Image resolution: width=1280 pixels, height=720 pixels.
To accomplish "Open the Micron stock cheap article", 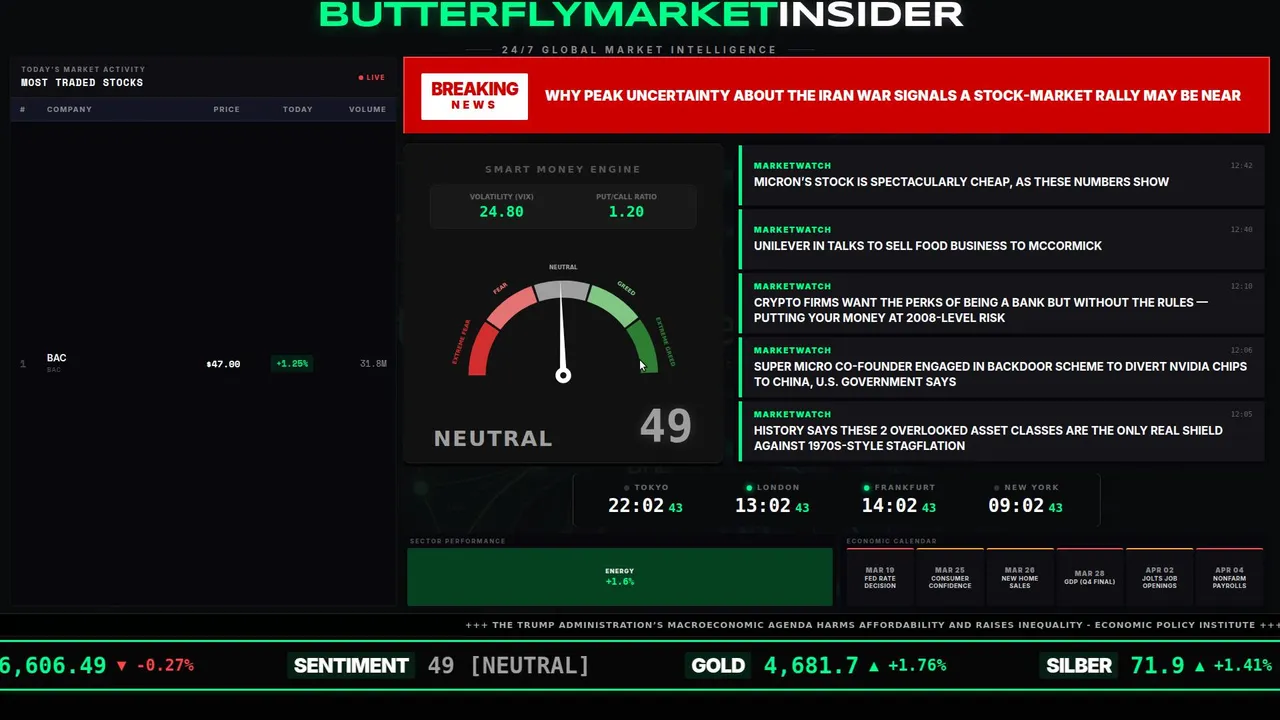I will 1002,175.
